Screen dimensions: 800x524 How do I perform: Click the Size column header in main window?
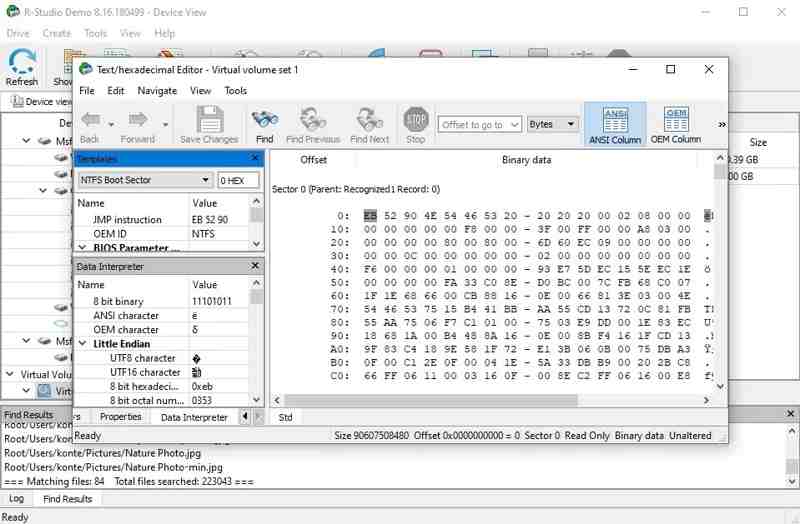[758, 142]
